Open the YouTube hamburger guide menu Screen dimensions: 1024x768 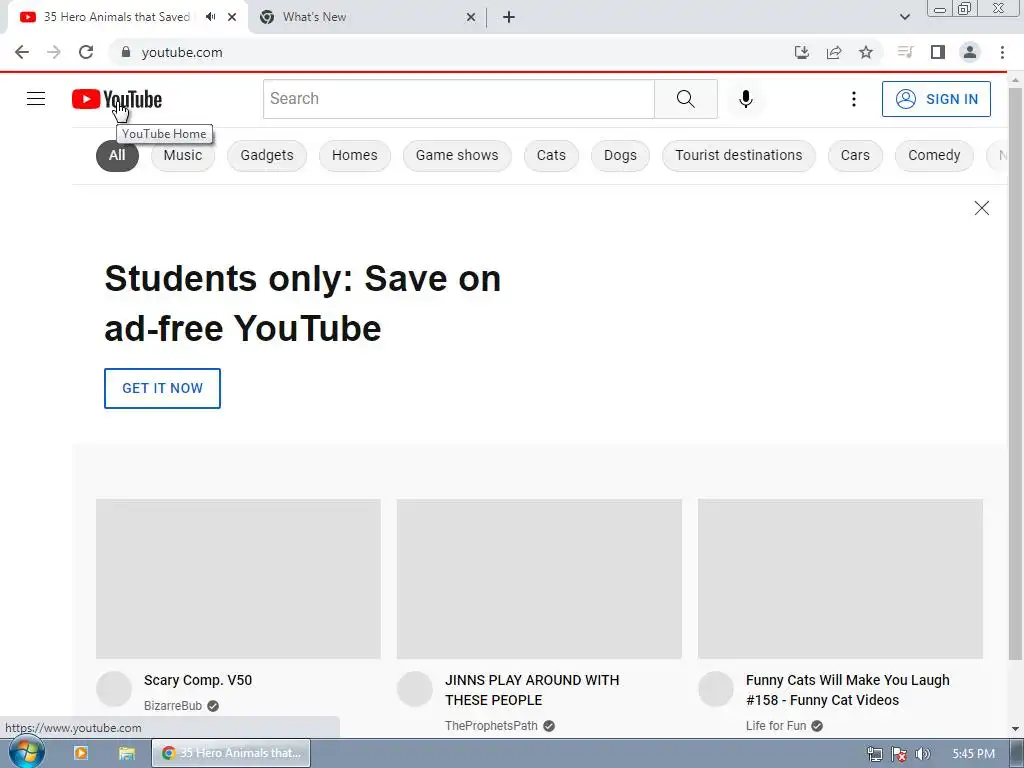tap(36, 99)
